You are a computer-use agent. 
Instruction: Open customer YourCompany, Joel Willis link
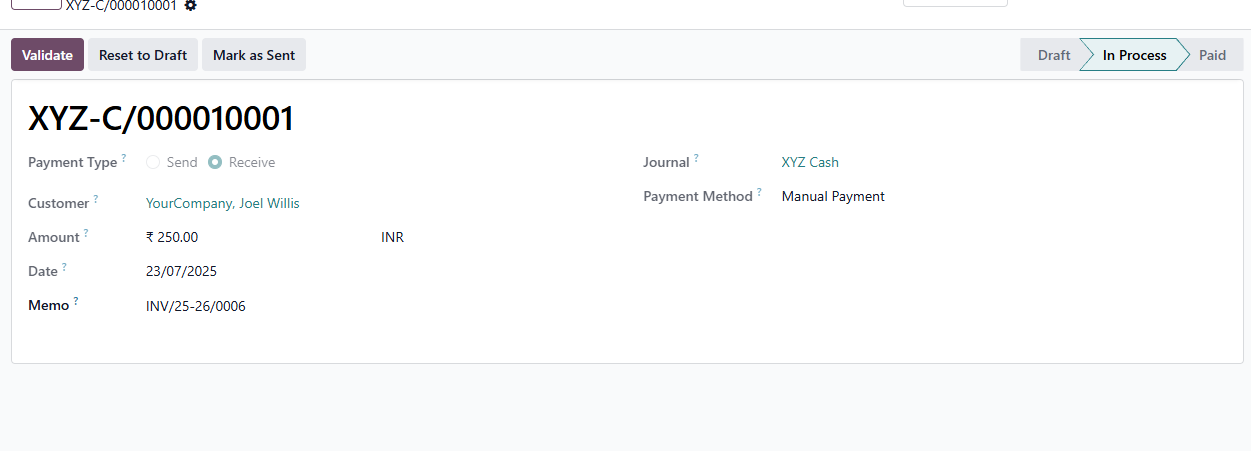point(223,203)
